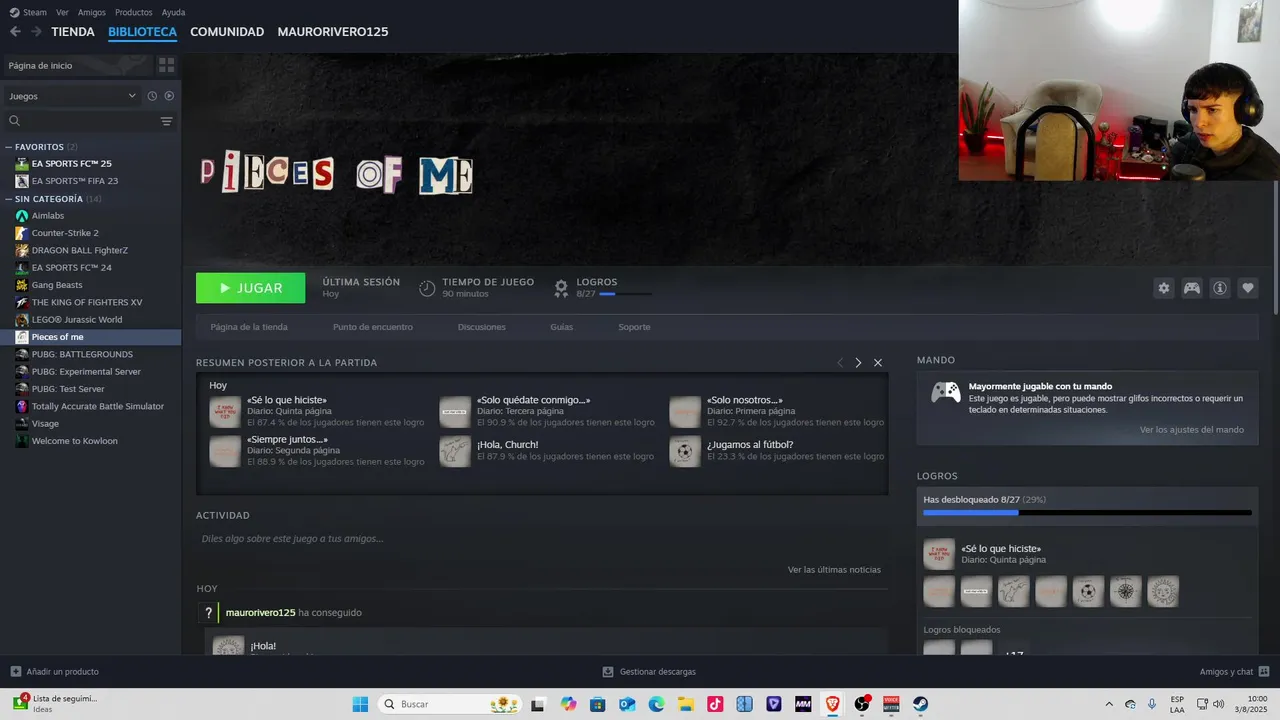Close the post-game summary panel
The height and width of the screenshot is (720, 1280).
coord(878,363)
